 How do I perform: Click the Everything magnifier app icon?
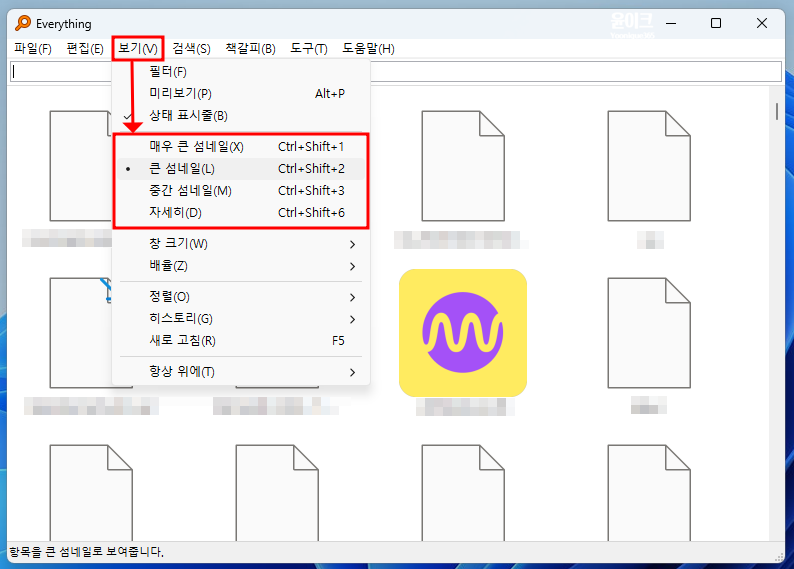pyautogui.click(x=23, y=23)
